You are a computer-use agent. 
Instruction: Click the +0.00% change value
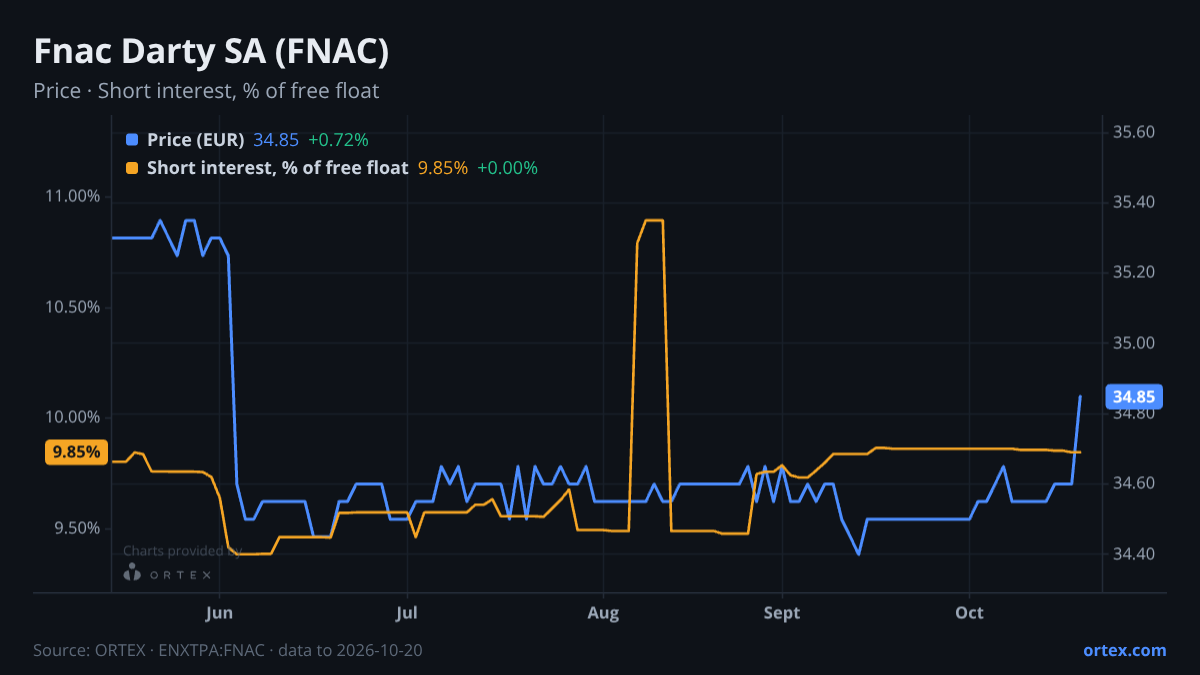[507, 168]
